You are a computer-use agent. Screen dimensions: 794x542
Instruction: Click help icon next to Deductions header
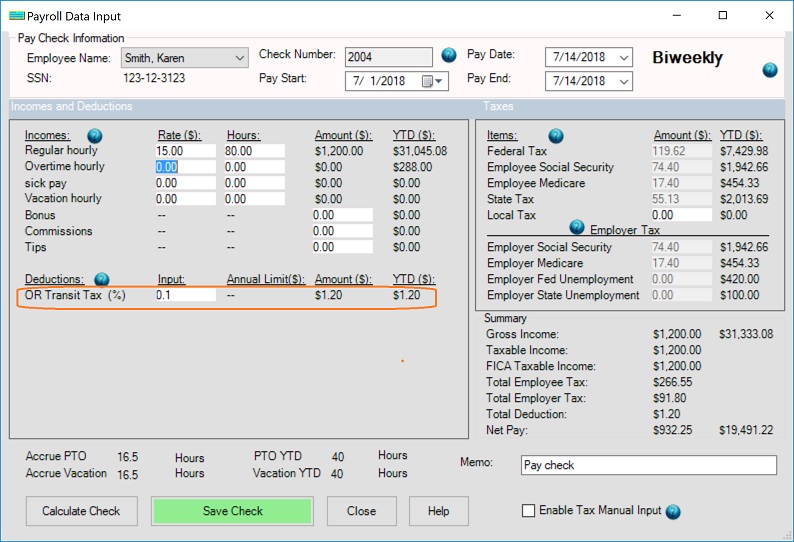coord(102,279)
